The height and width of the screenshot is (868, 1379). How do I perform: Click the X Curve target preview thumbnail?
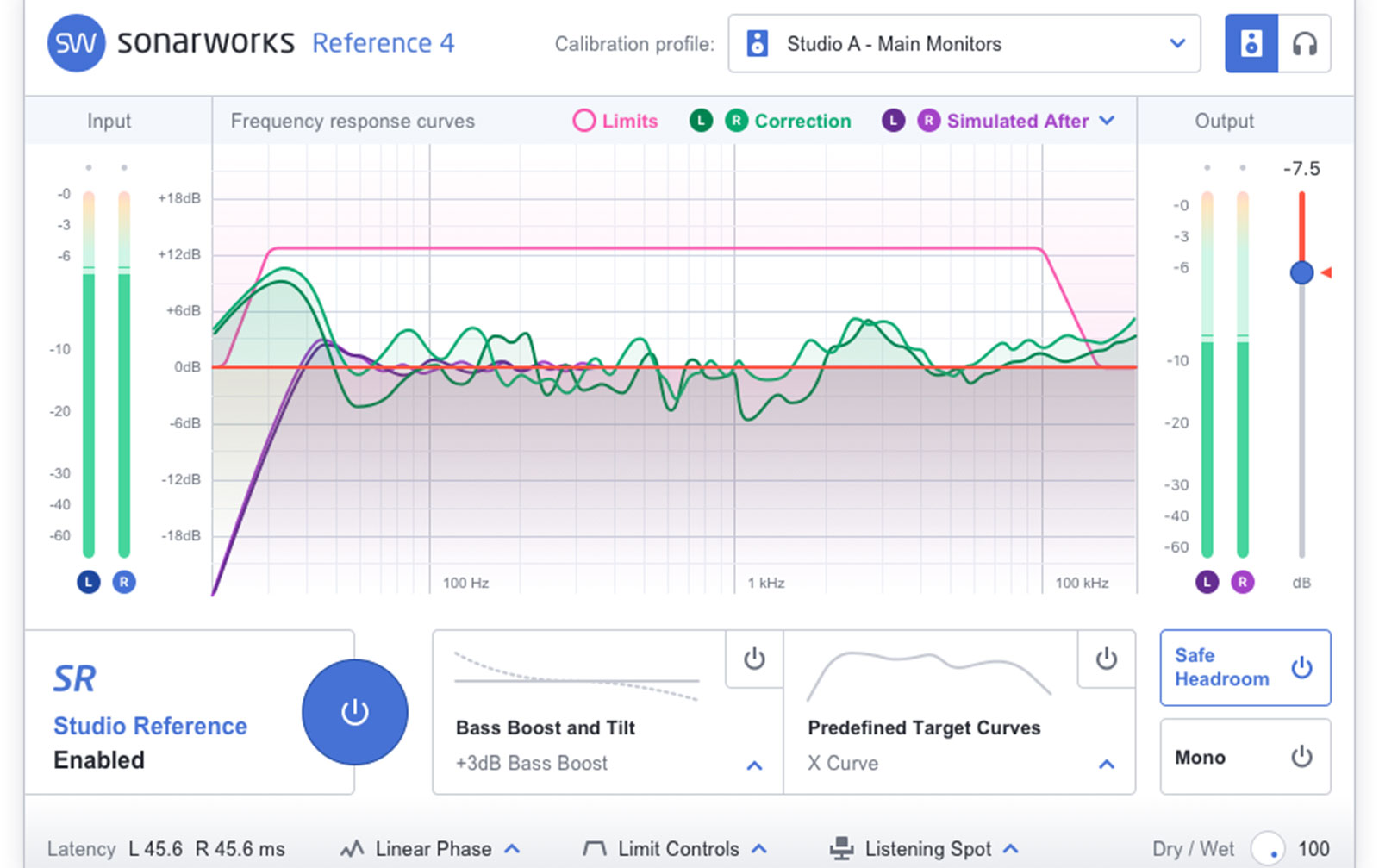(929, 677)
